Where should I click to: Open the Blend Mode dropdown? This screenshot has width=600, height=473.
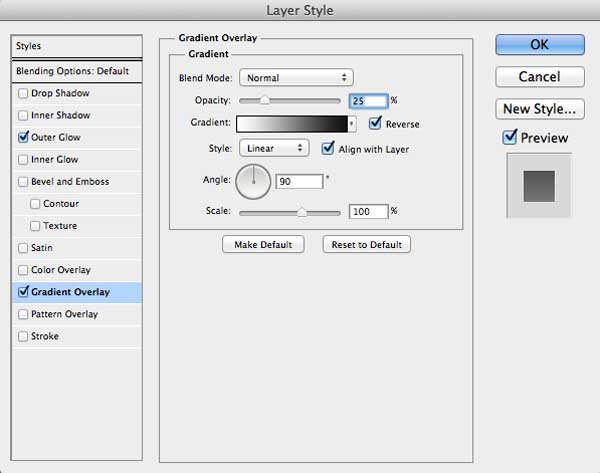[x=296, y=78]
